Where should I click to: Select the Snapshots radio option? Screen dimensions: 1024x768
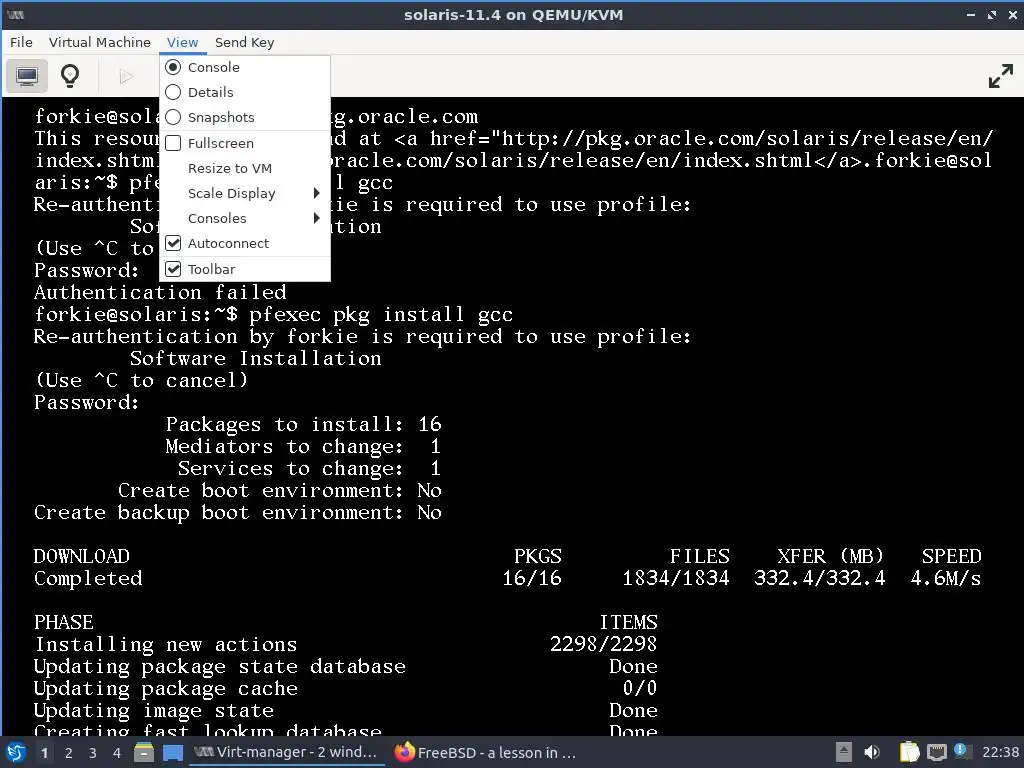[245, 117]
